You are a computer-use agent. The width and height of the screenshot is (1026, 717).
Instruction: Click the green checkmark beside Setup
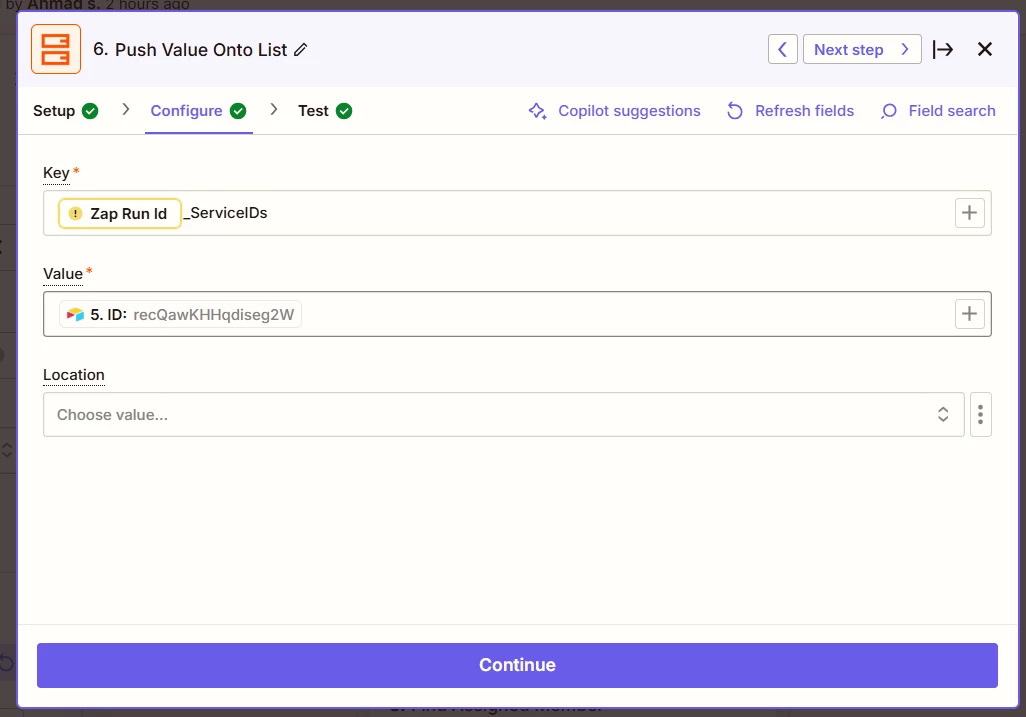90,111
